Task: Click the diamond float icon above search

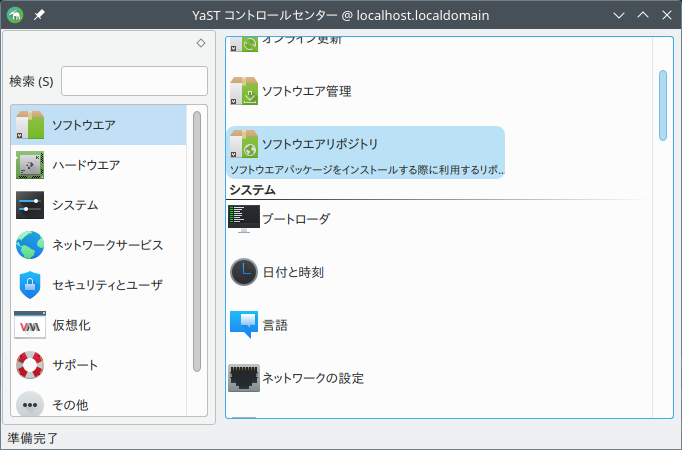Action: (x=201, y=43)
